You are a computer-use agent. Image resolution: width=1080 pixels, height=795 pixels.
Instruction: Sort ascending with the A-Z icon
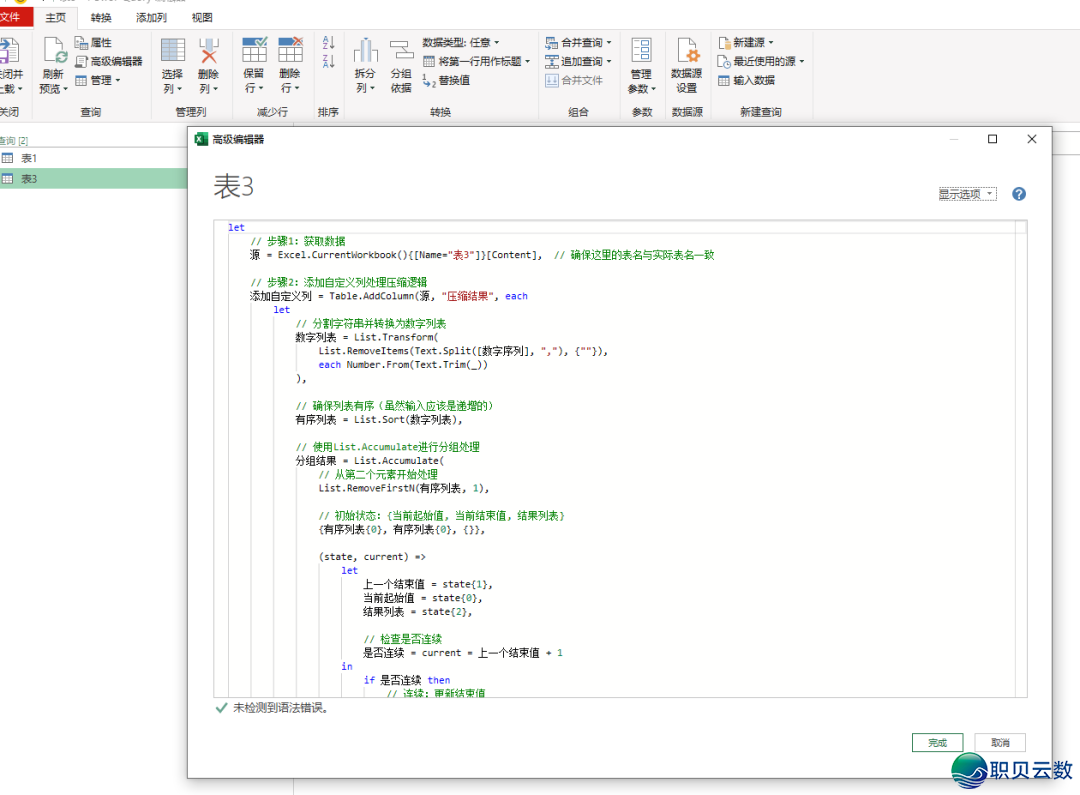coord(329,43)
